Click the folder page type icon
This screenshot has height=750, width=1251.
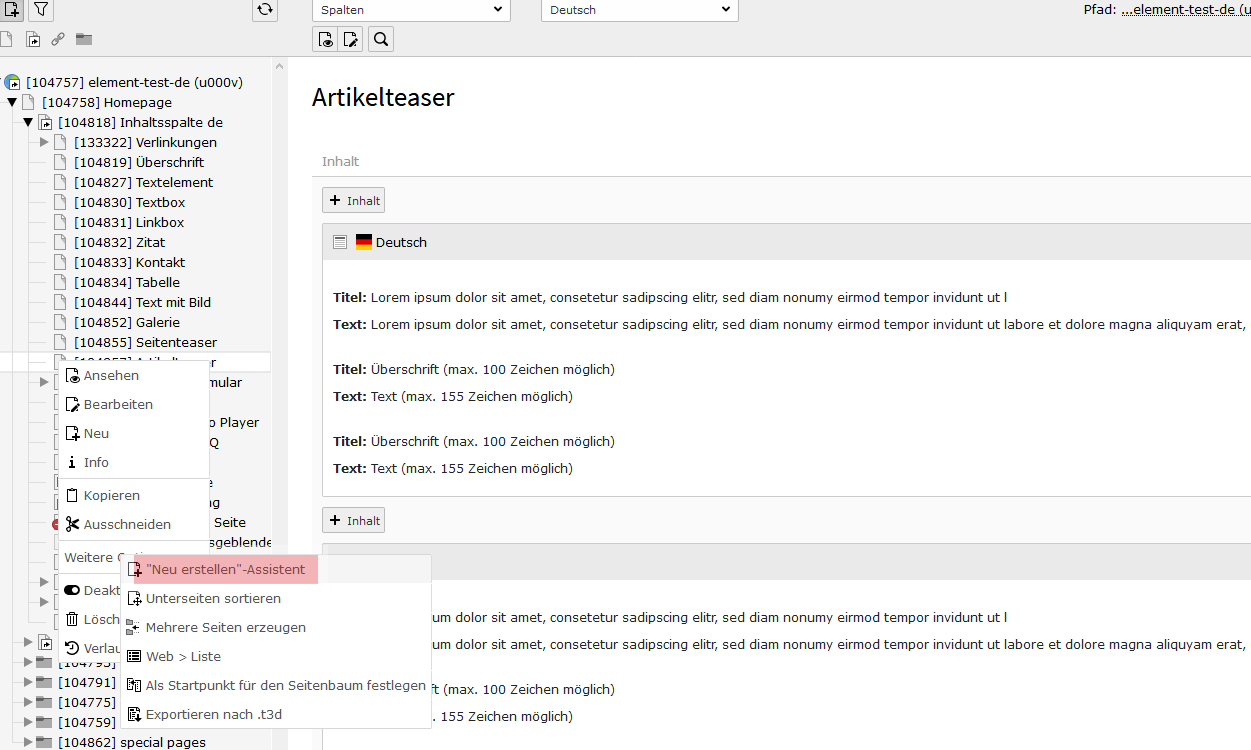(x=84, y=40)
